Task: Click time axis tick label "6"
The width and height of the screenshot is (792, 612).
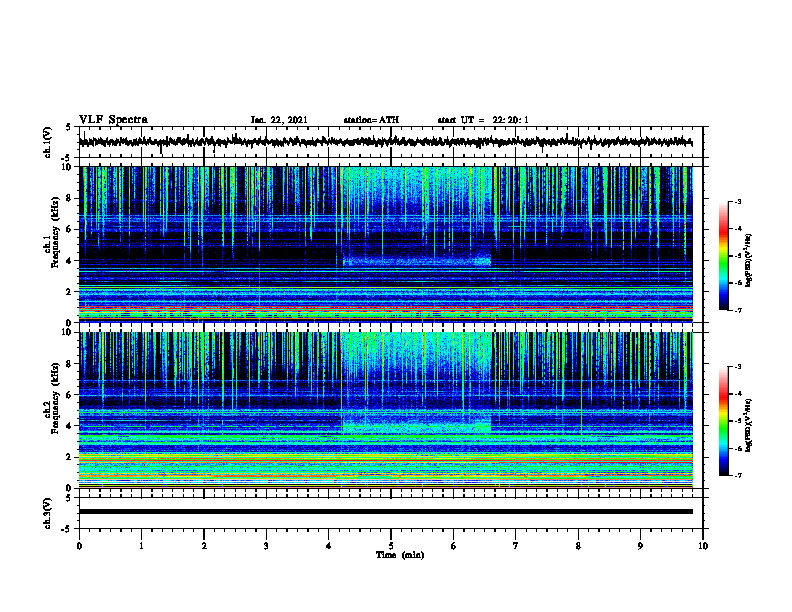Action: tap(454, 546)
